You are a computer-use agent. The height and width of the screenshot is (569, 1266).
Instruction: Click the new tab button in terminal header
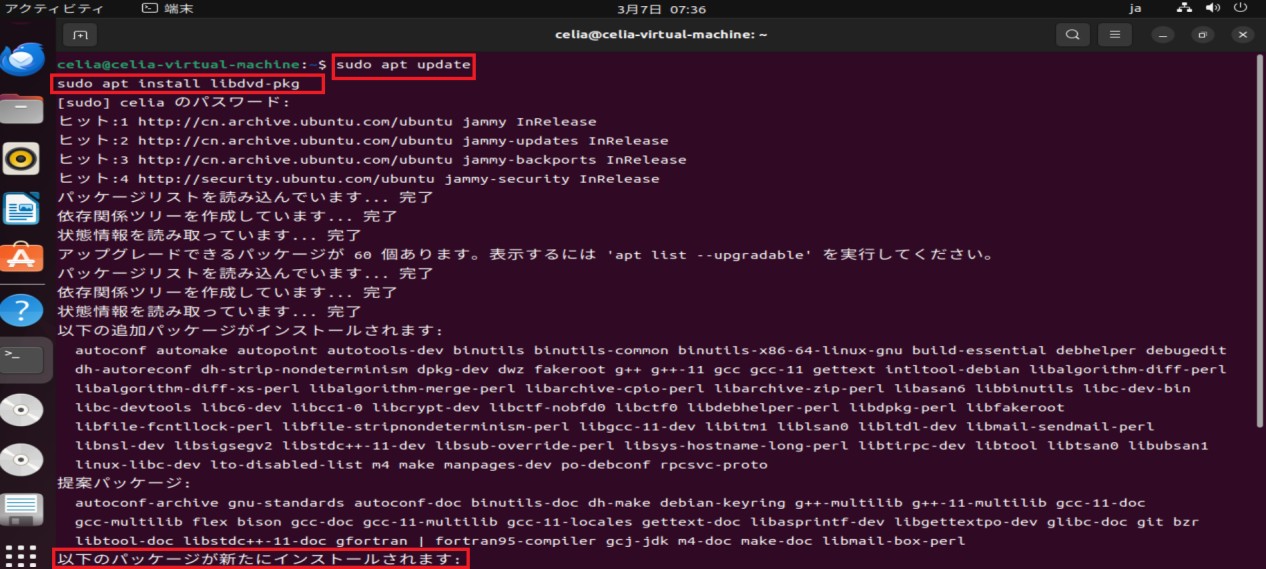pyautogui.click(x=80, y=34)
